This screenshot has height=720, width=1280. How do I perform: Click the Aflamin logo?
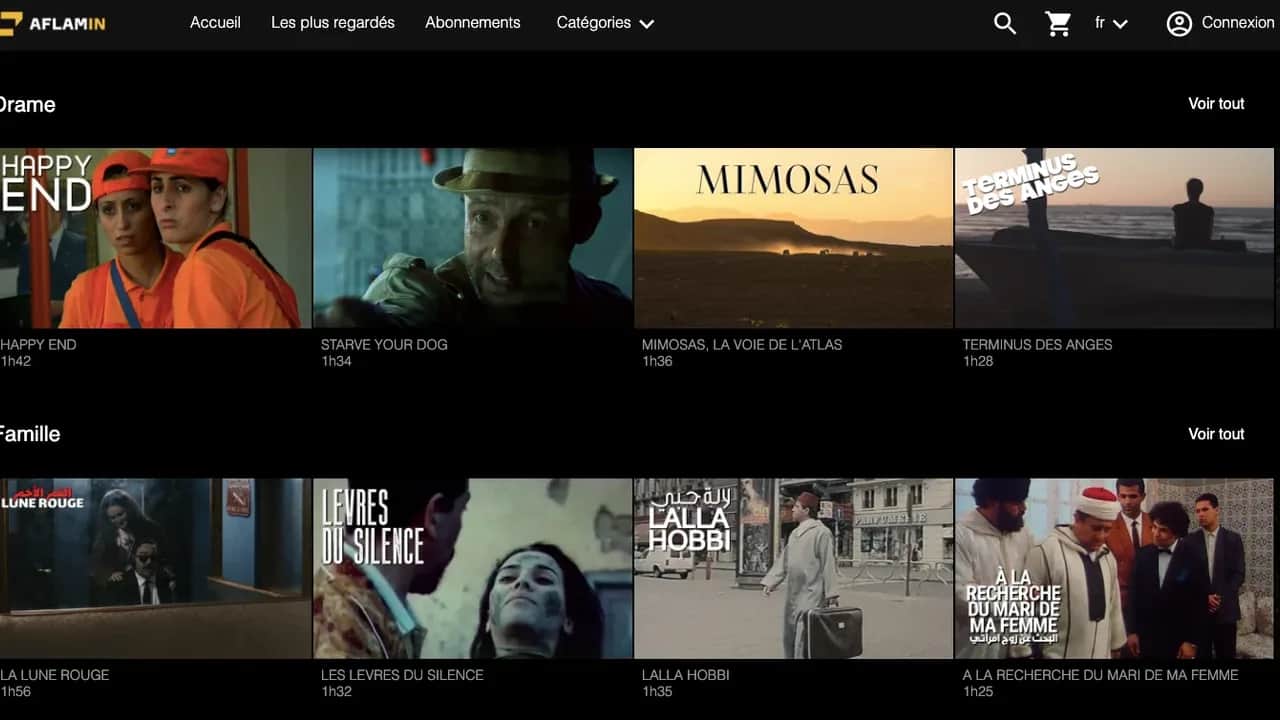(x=52, y=23)
